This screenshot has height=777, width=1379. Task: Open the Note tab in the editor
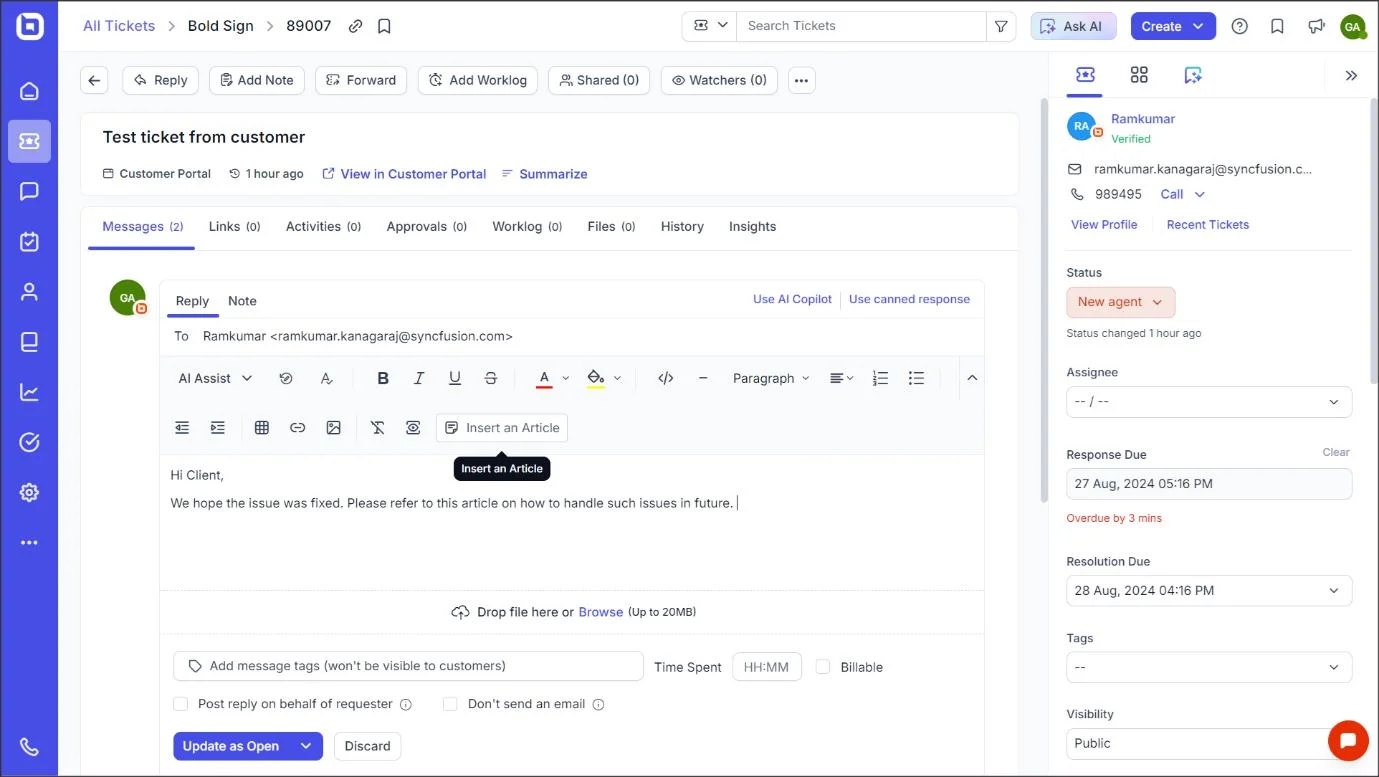241,301
